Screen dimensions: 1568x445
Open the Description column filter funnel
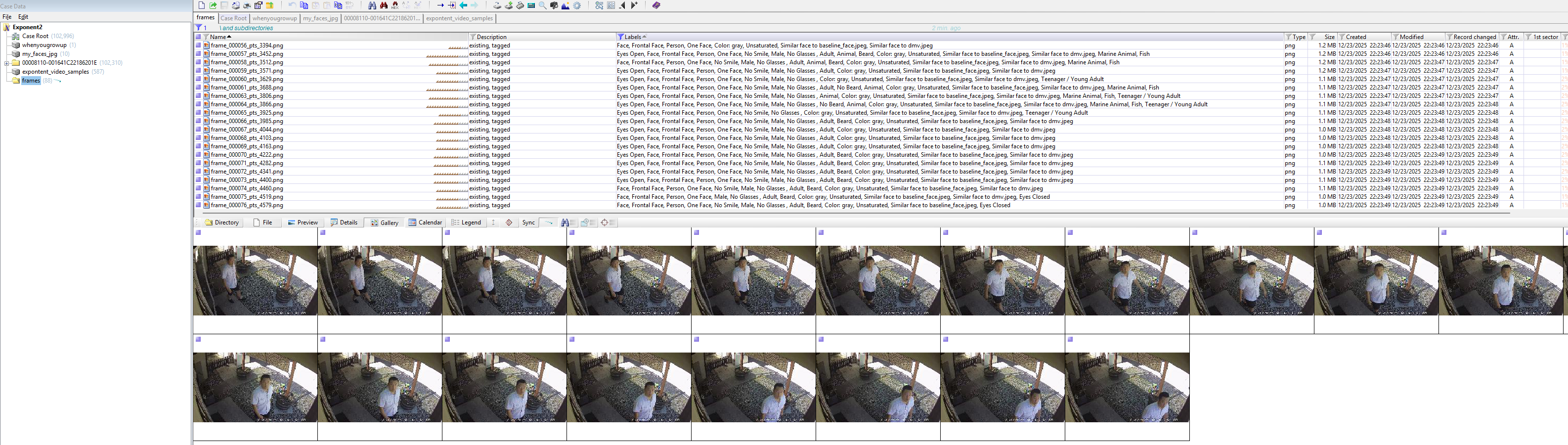click(x=473, y=37)
